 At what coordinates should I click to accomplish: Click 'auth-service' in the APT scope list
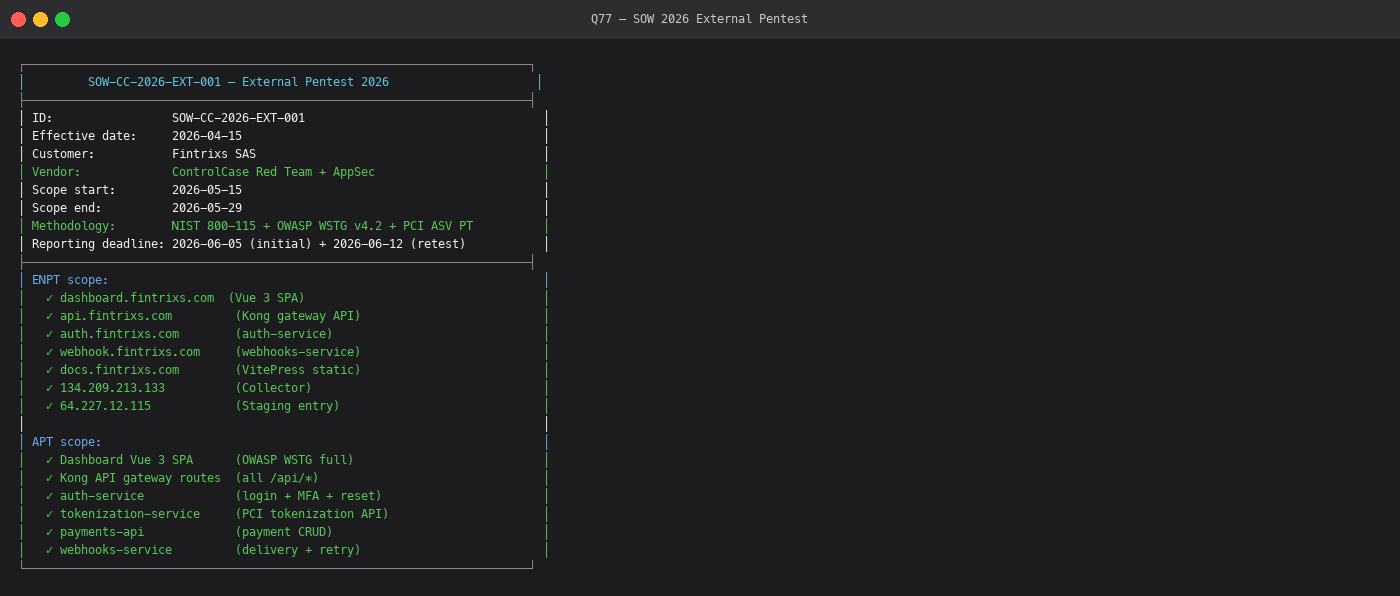[102, 496]
